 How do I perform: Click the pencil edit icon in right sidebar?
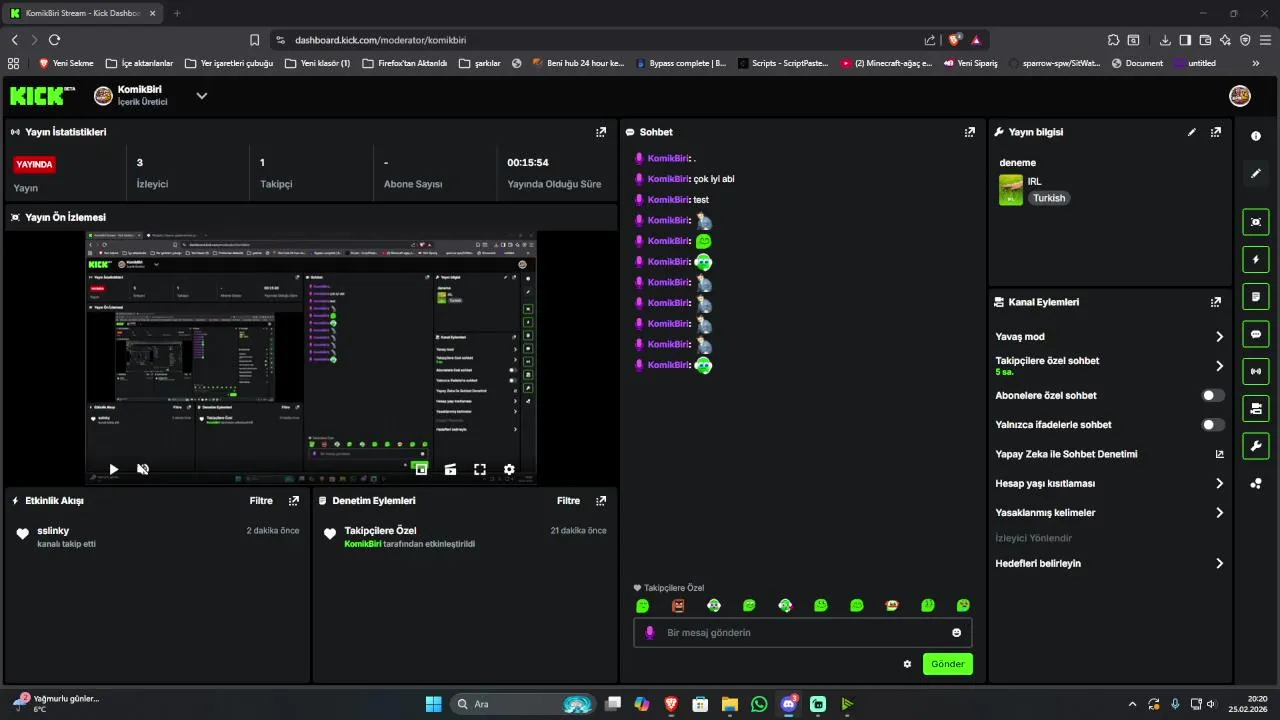pos(1256,173)
